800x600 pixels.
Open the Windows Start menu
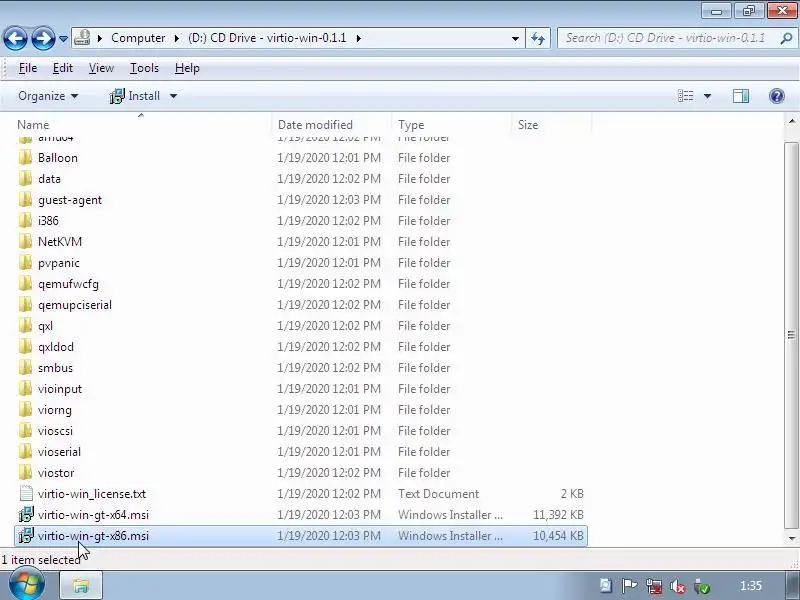26,585
